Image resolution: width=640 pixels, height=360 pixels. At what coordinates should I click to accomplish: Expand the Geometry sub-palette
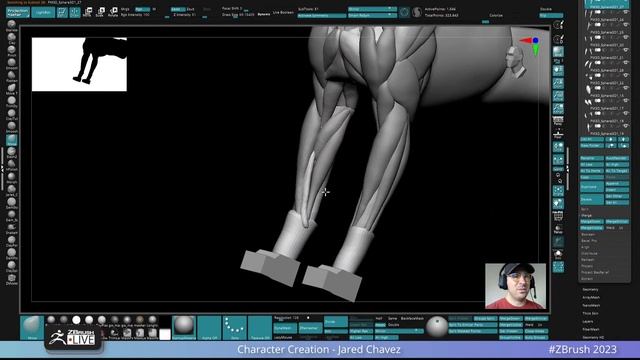click(x=590, y=289)
